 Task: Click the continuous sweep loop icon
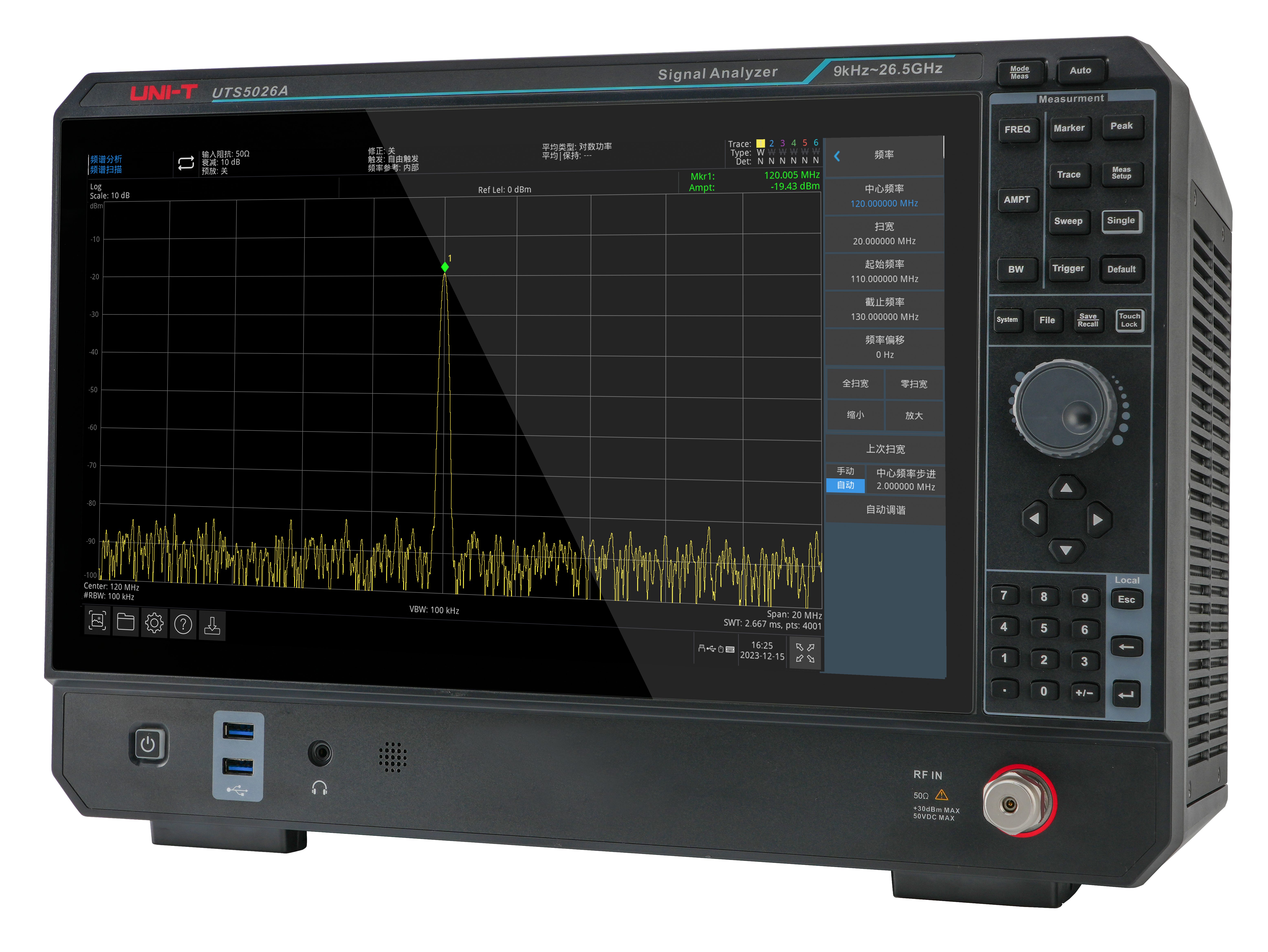pyautogui.click(x=186, y=163)
